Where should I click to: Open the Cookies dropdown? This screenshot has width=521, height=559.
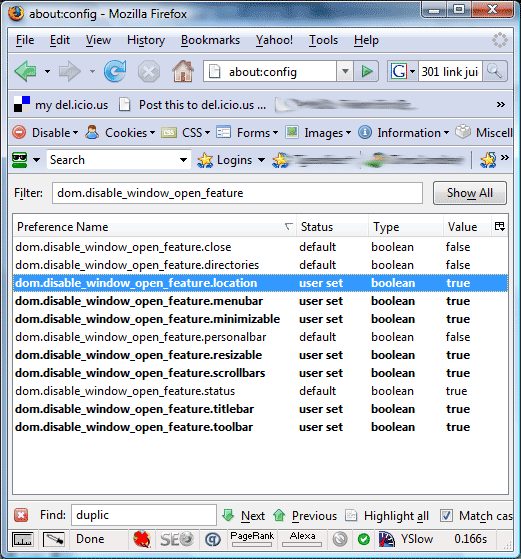[120, 133]
